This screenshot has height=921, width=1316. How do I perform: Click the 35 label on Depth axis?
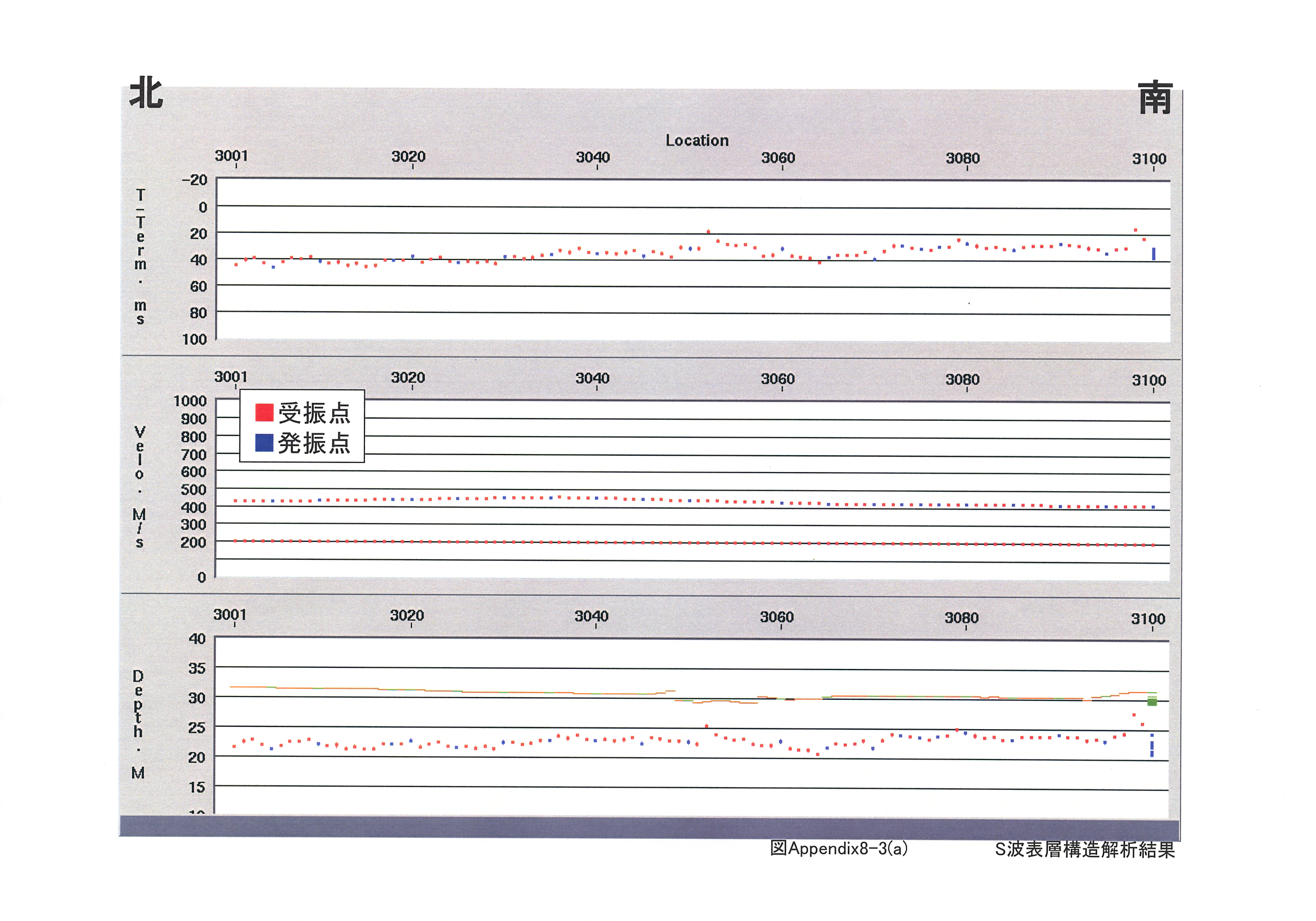coord(197,669)
